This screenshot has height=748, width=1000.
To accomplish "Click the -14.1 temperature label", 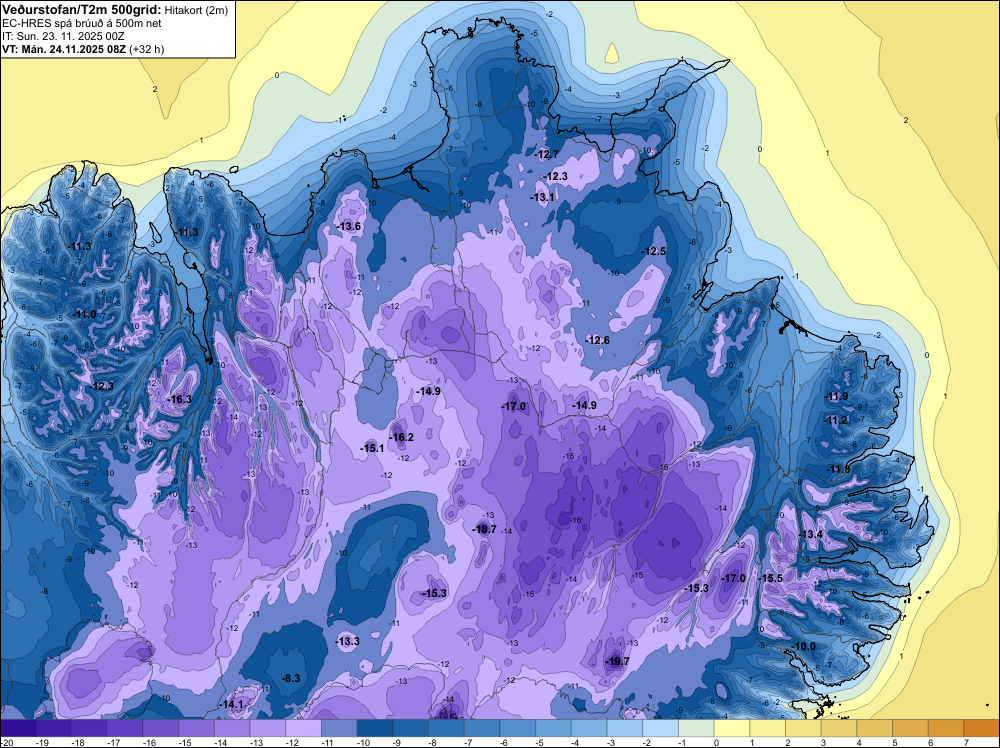I will [232, 705].
